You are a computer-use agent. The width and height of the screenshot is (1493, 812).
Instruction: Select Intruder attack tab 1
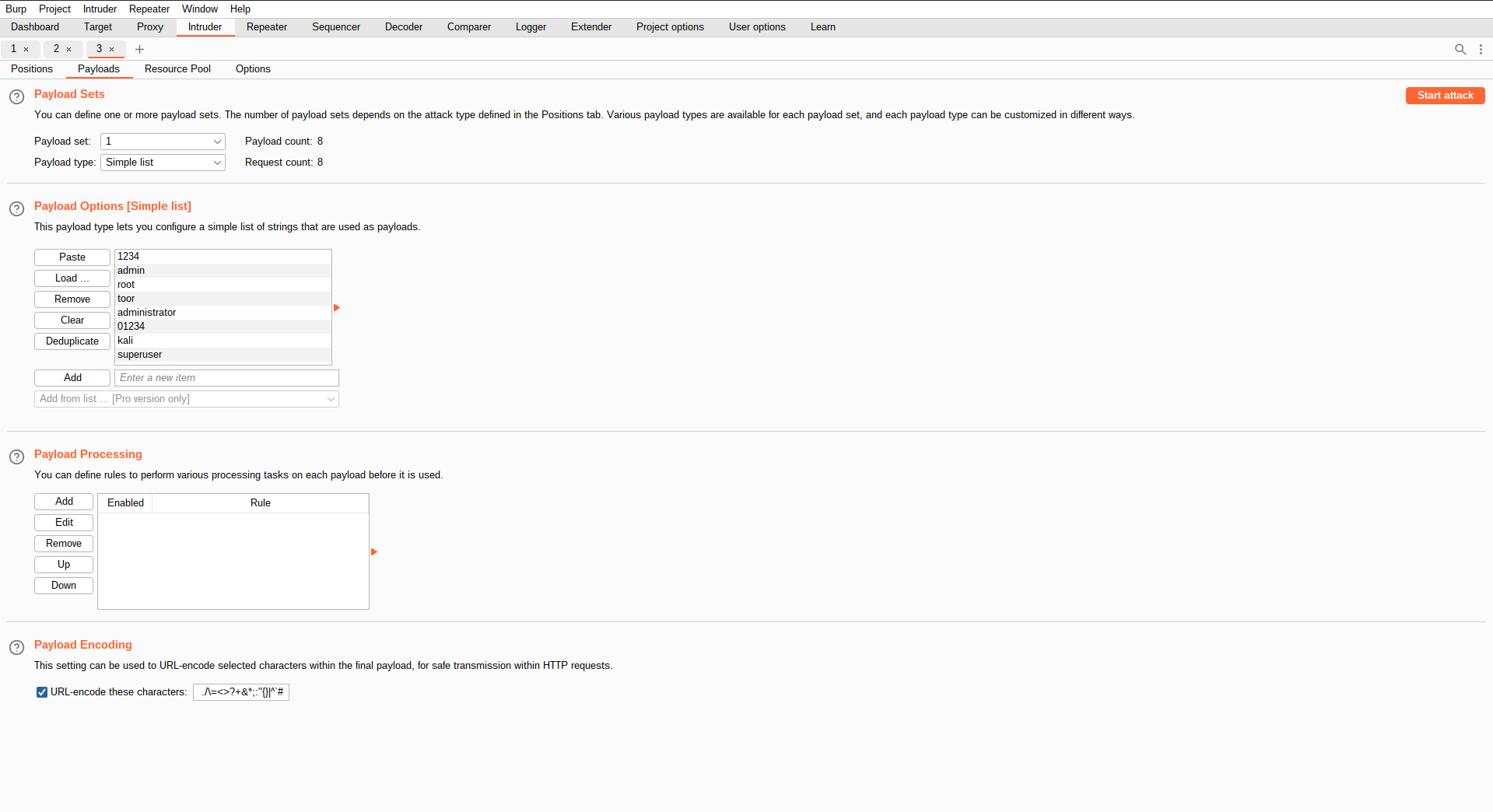tap(13, 49)
